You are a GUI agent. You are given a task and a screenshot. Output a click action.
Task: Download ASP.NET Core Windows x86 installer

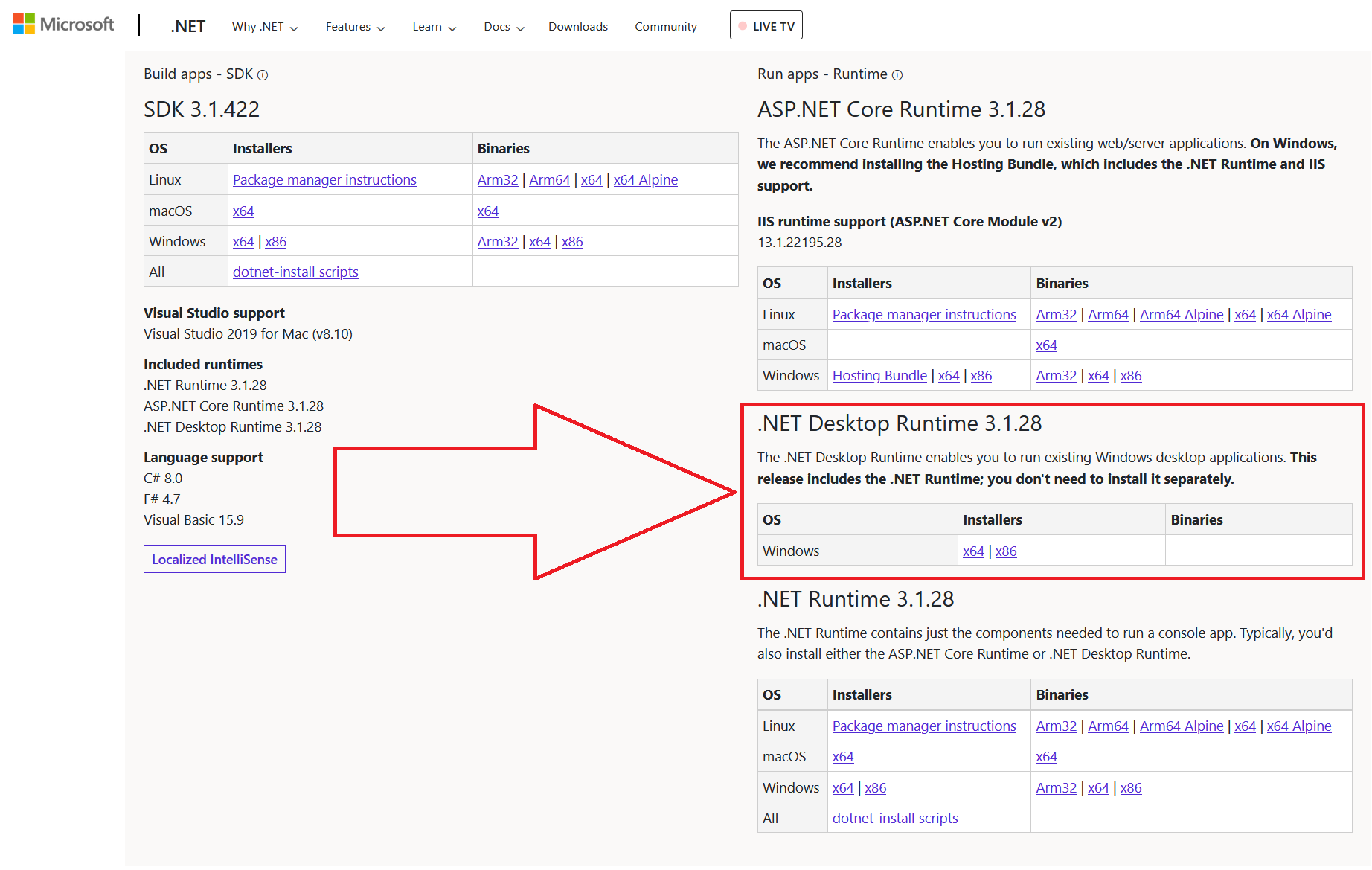click(x=981, y=376)
